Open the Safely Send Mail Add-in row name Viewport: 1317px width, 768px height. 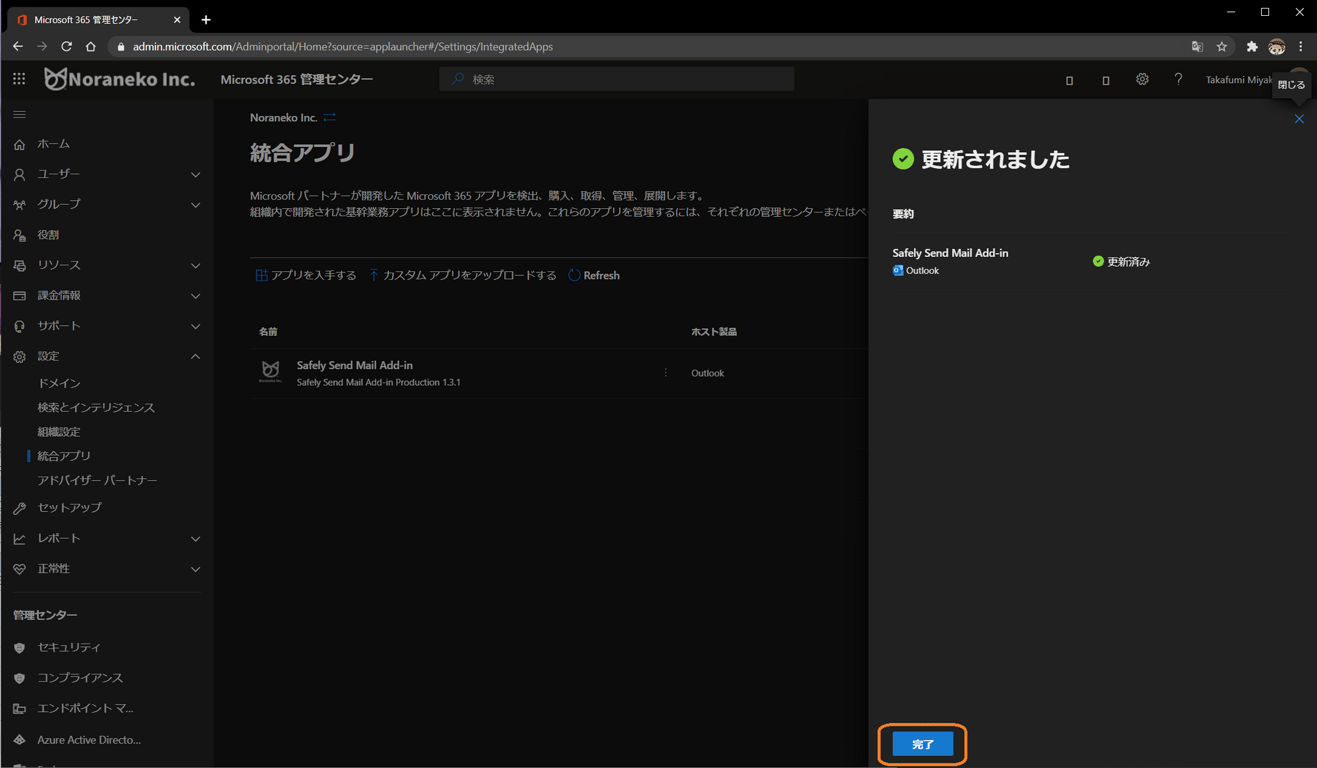pyautogui.click(x=355, y=365)
